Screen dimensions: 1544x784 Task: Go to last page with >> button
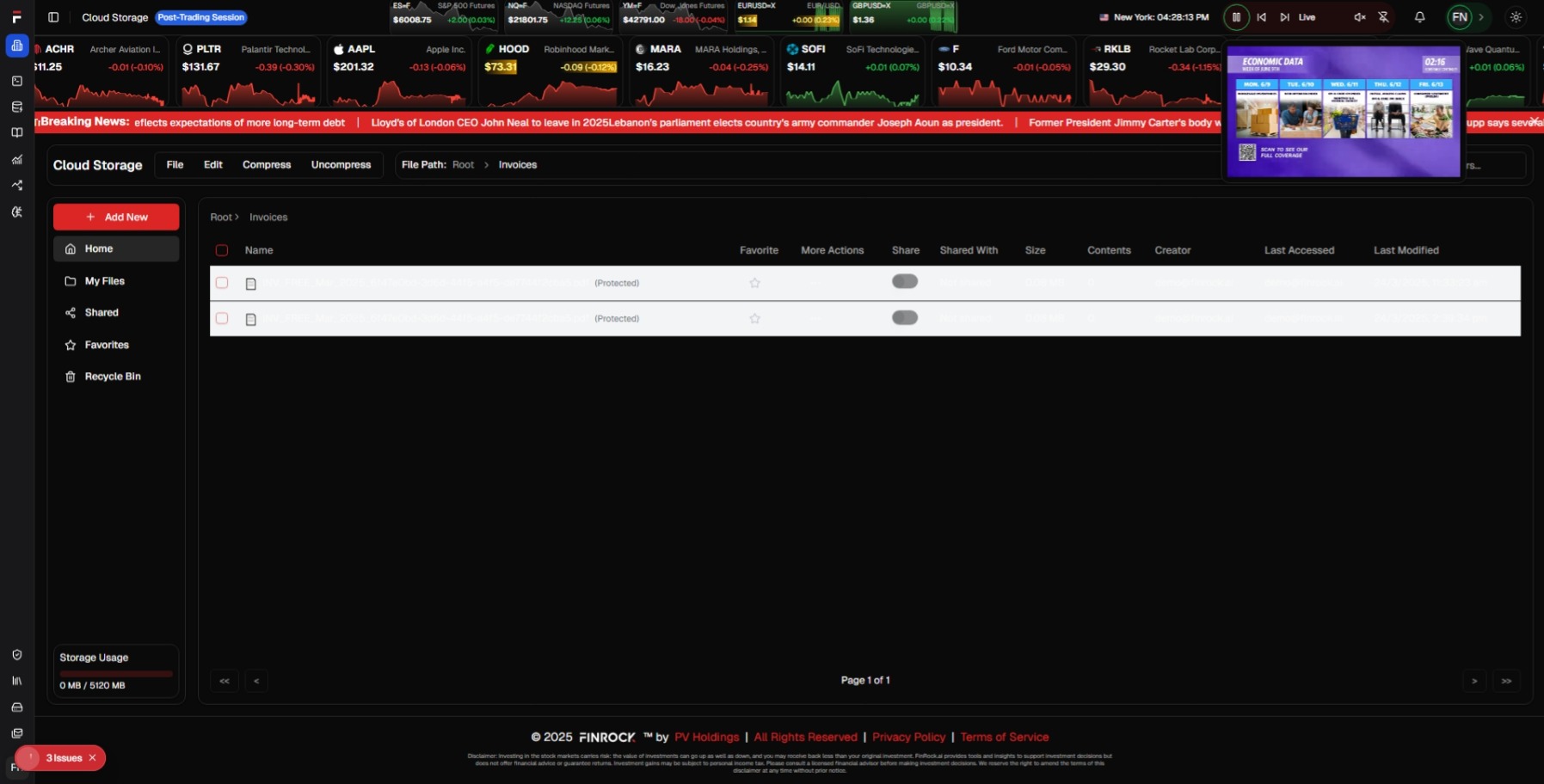[1506, 681]
